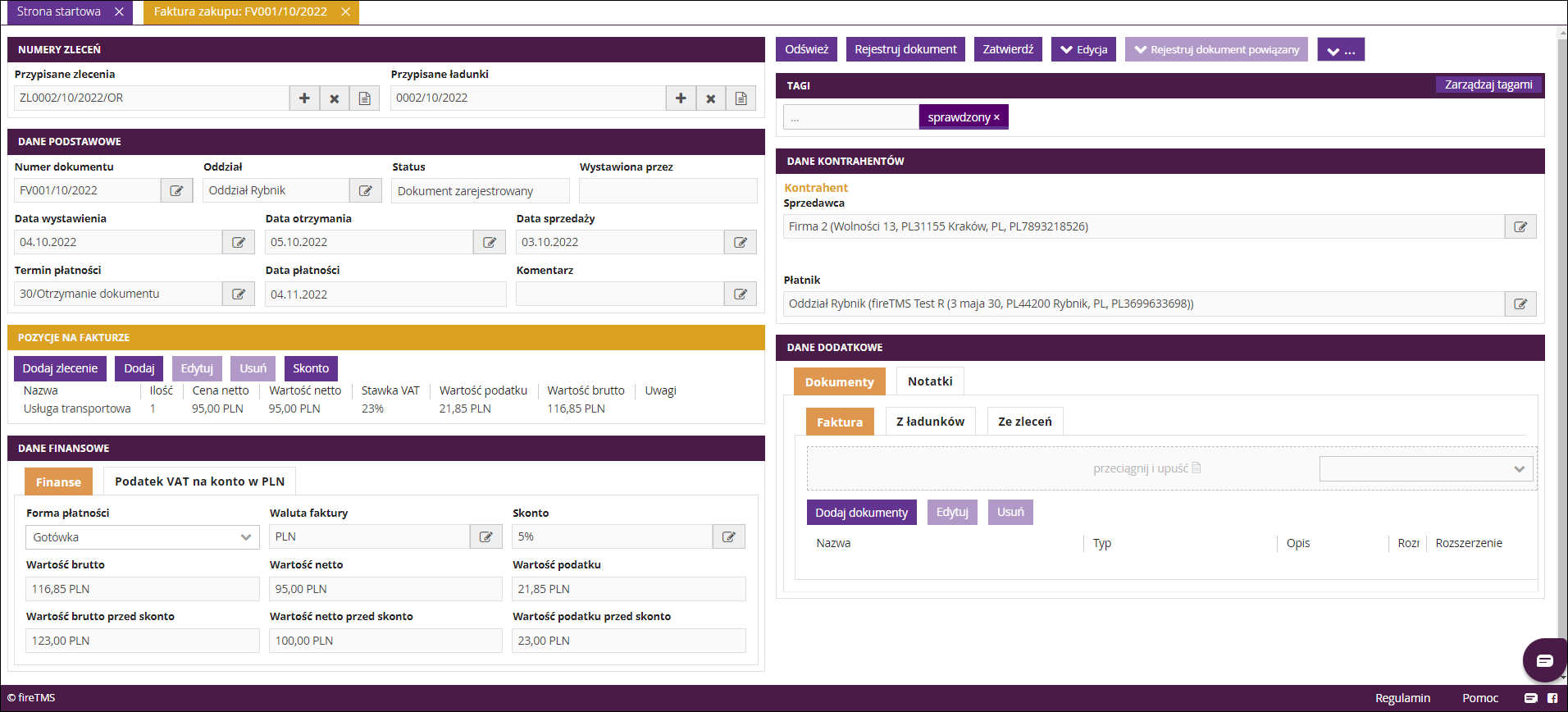Select the Faktura documents subtab

point(840,422)
